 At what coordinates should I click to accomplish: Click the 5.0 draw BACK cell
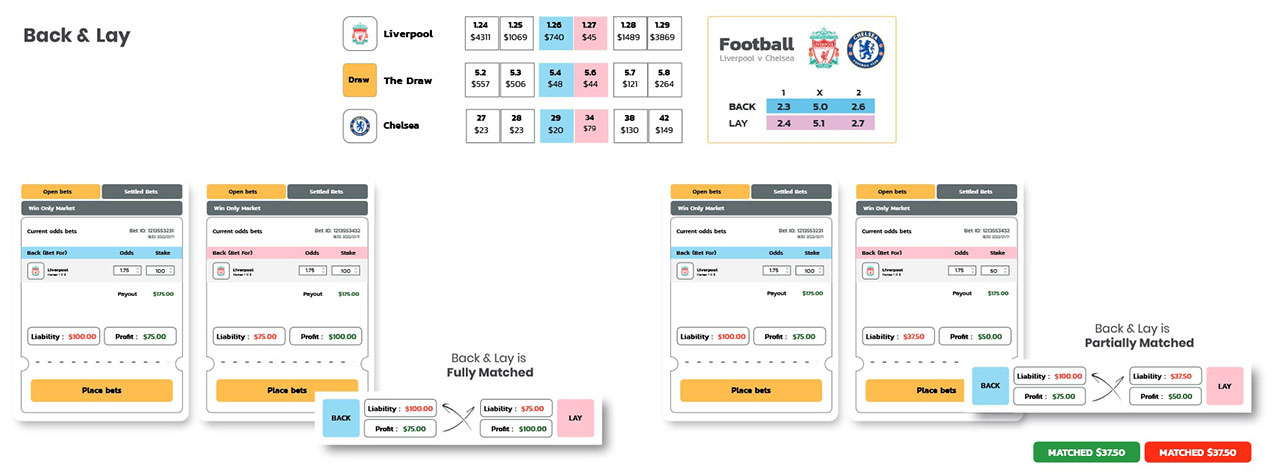coord(819,106)
